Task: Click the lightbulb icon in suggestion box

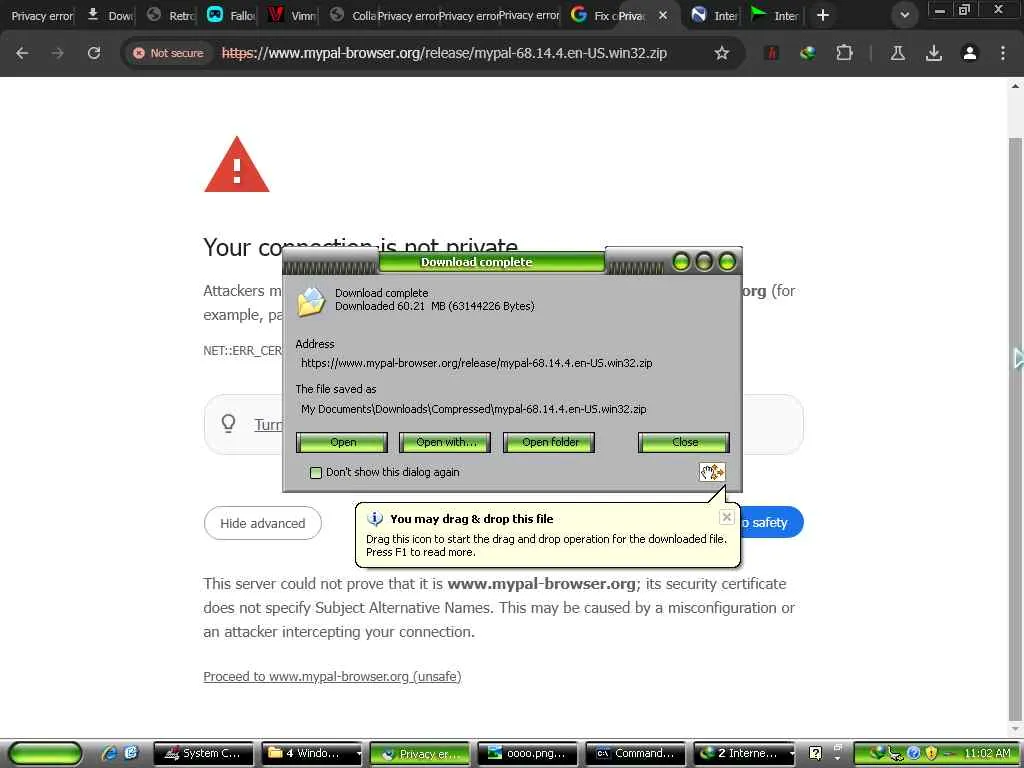Action: click(228, 424)
